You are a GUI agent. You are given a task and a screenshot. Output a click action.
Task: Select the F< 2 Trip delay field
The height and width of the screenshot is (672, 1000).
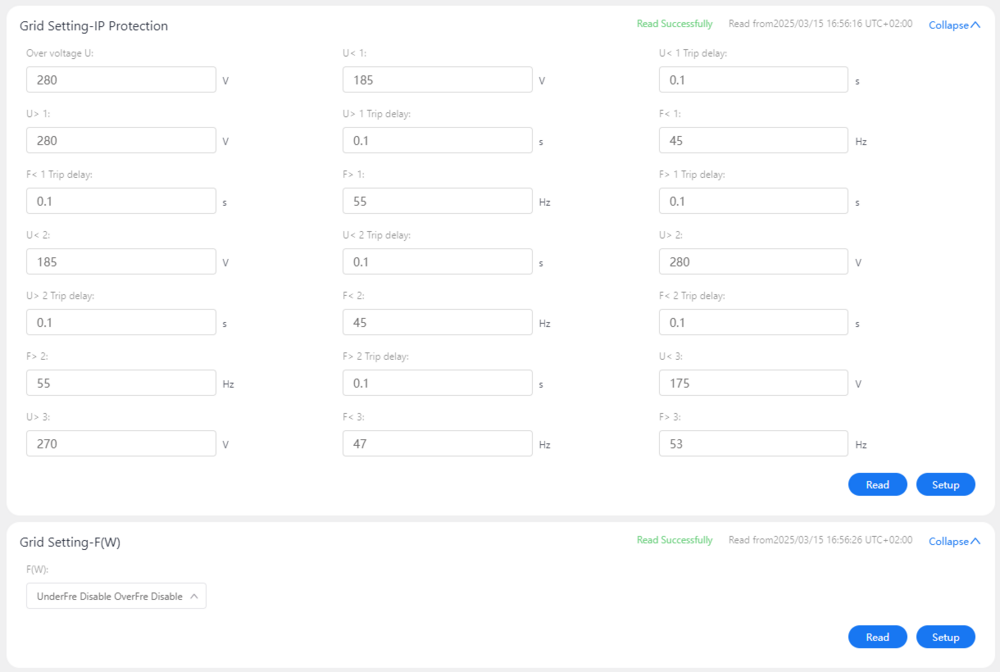(753, 322)
